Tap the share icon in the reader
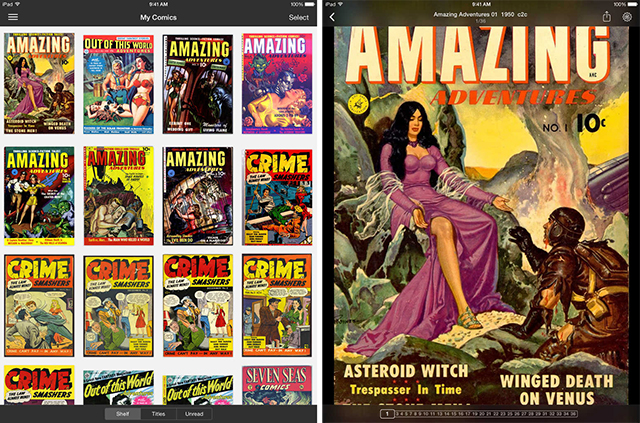The width and height of the screenshot is (640, 423). [x=607, y=16]
